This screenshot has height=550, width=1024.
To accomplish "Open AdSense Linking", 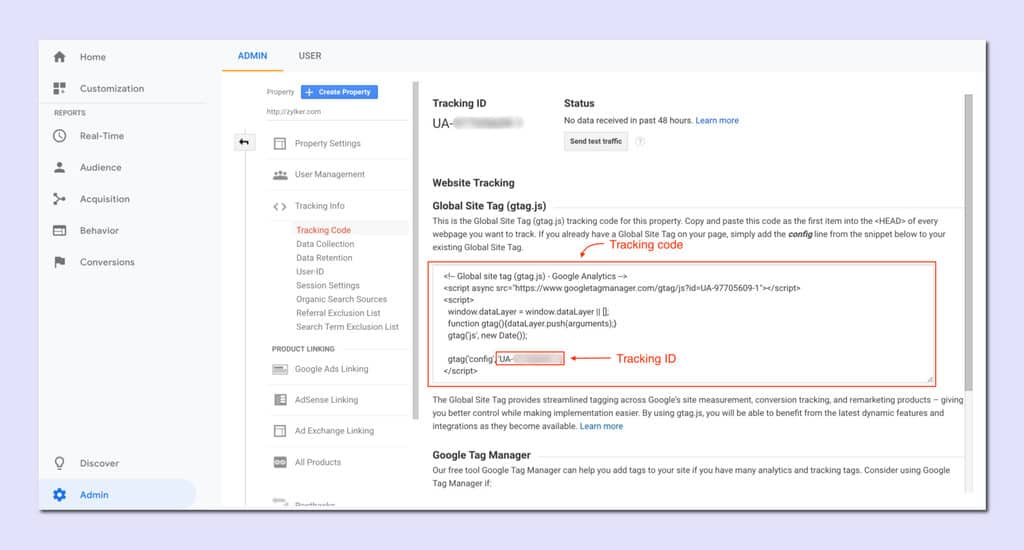I will pos(326,400).
